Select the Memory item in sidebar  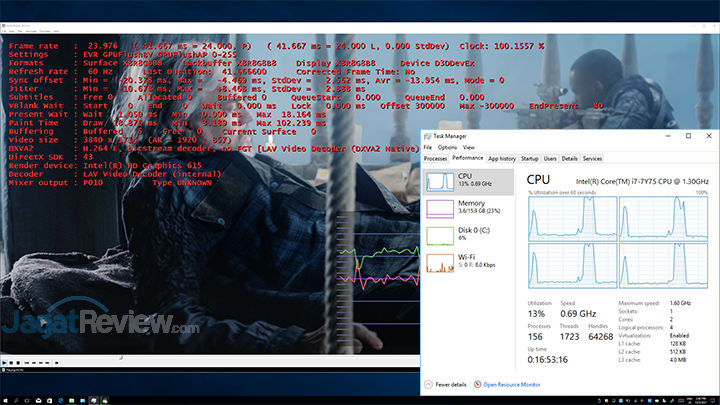tap(468, 208)
